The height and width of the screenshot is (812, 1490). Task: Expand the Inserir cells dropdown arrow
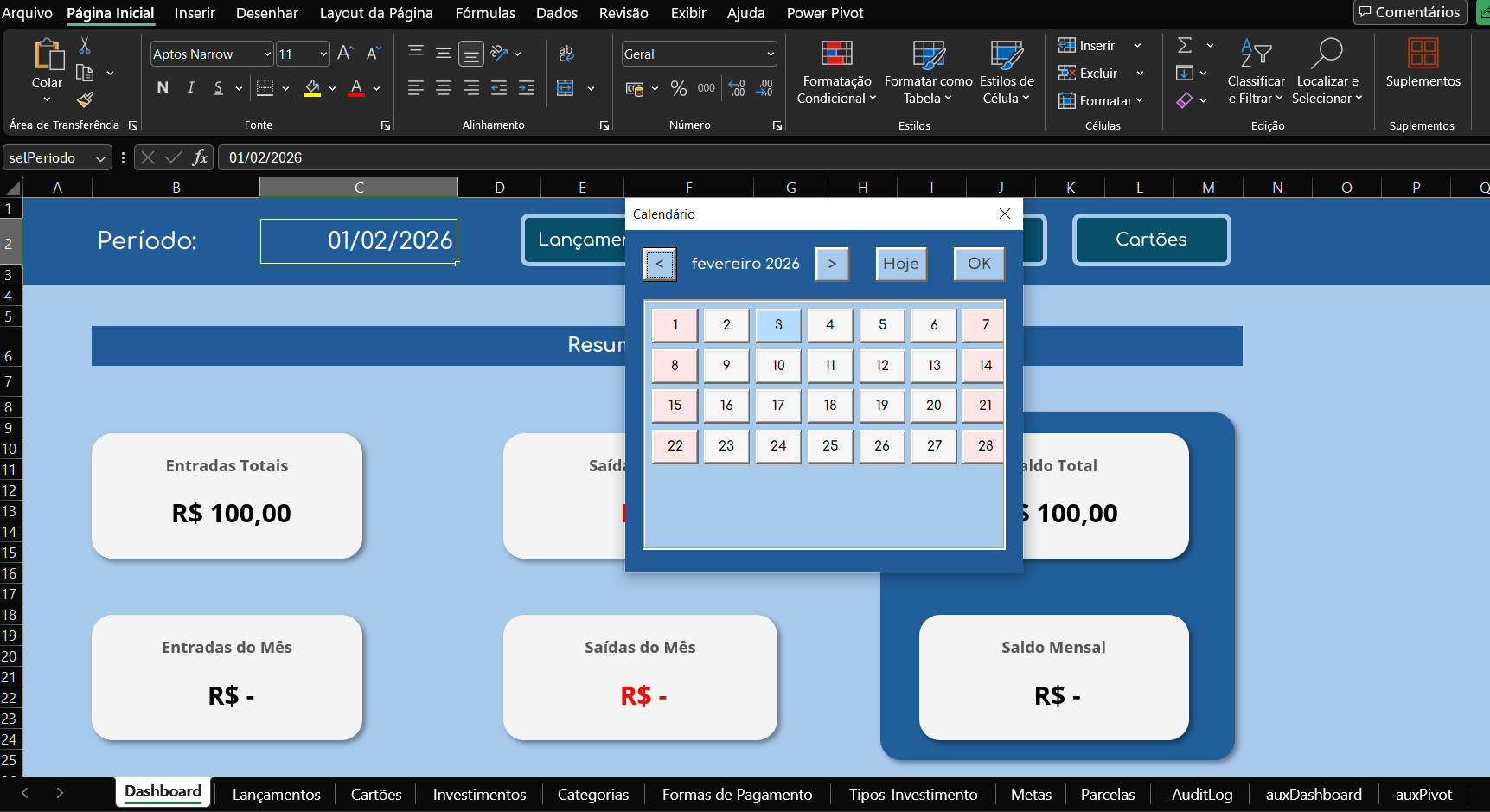pyautogui.click(x=1138, y=46)
